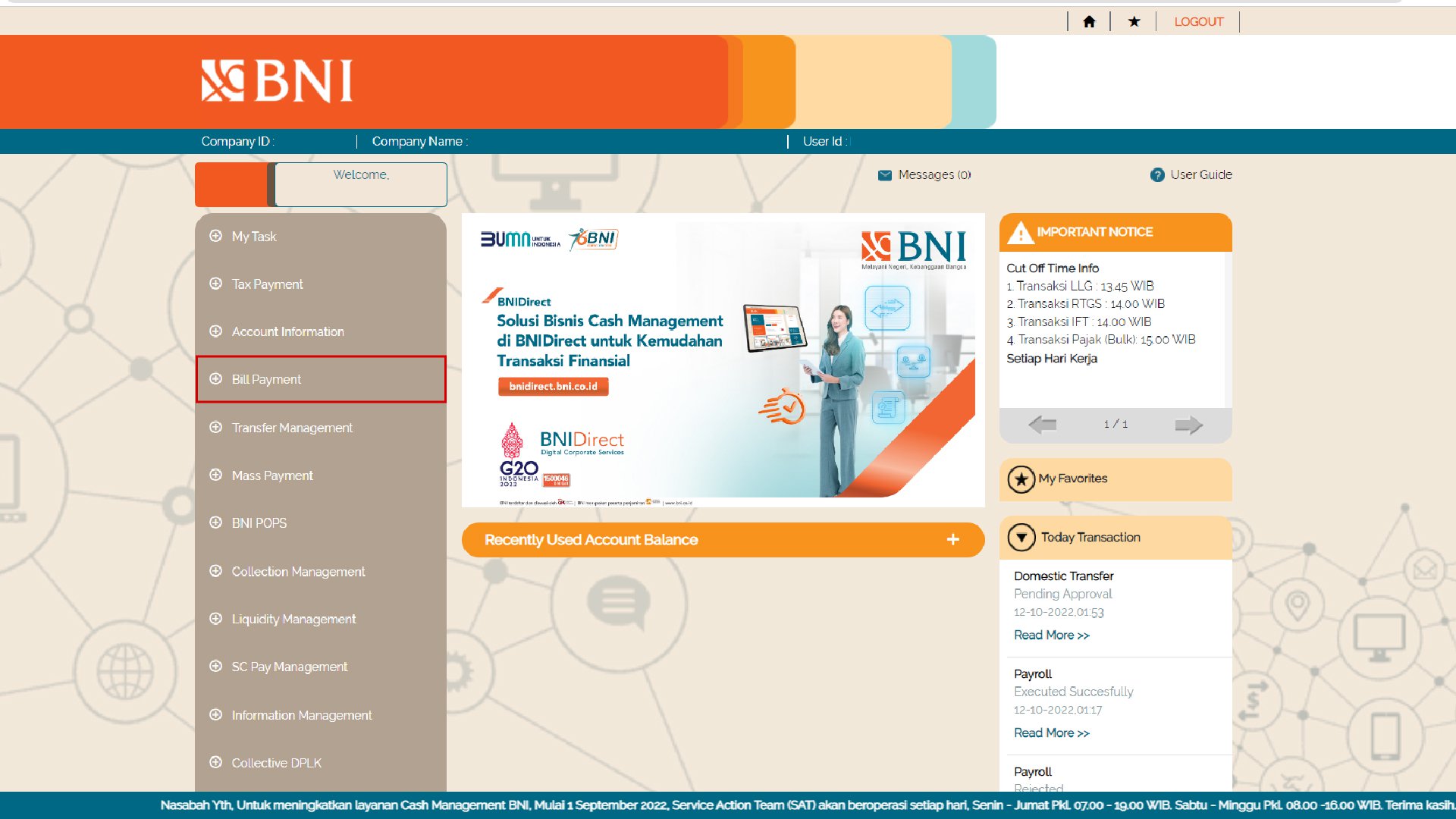The width and height of the screenshot is (1456, 819).
Task: Go to next notice with right arrow
Action: (1188, 425)
